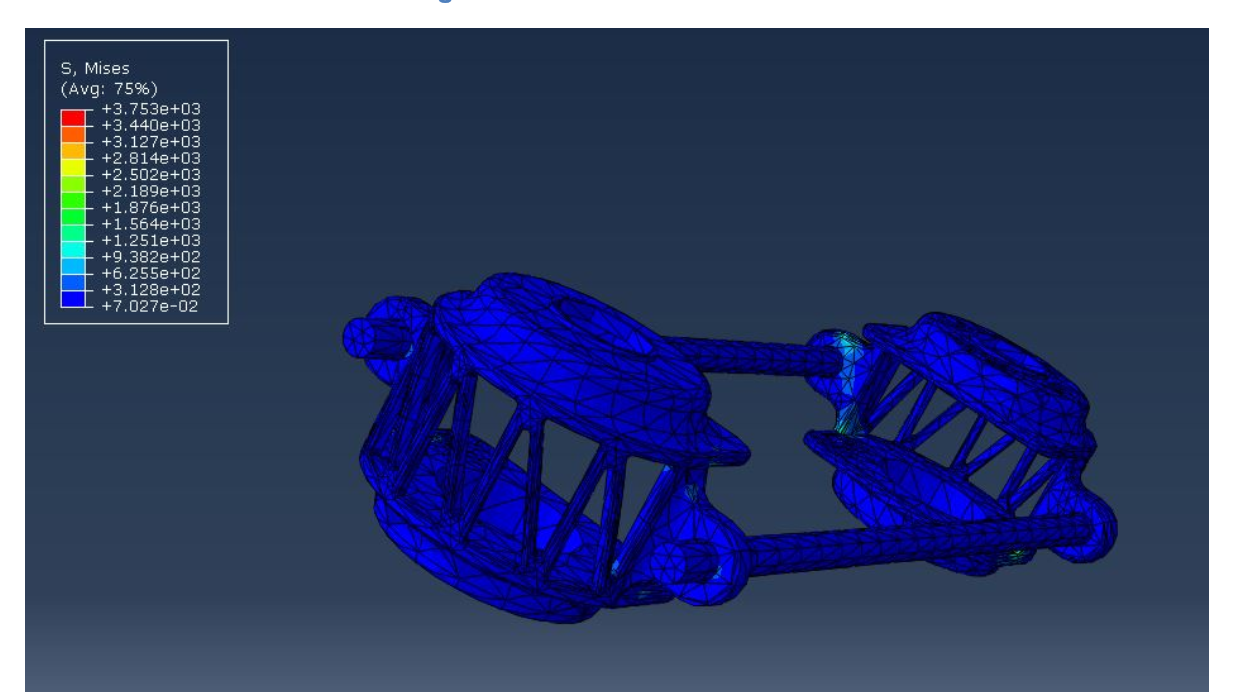Click the minimum value +7.027e-02 label
Screen dimensions: 1239x696
click(151, 306)
